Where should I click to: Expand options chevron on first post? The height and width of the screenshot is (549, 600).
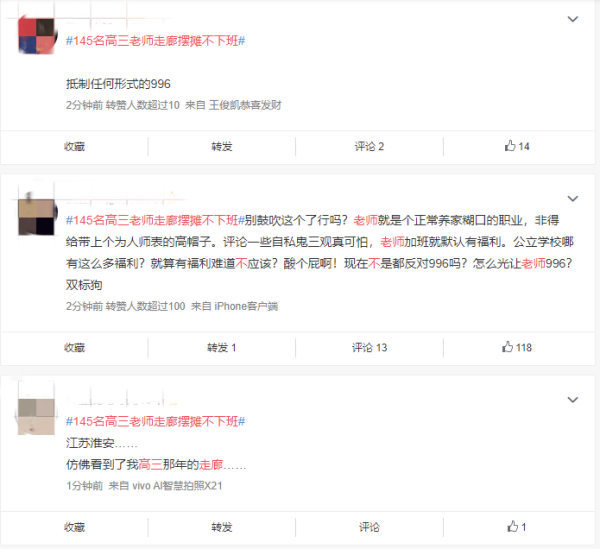[x=572, y=19]
